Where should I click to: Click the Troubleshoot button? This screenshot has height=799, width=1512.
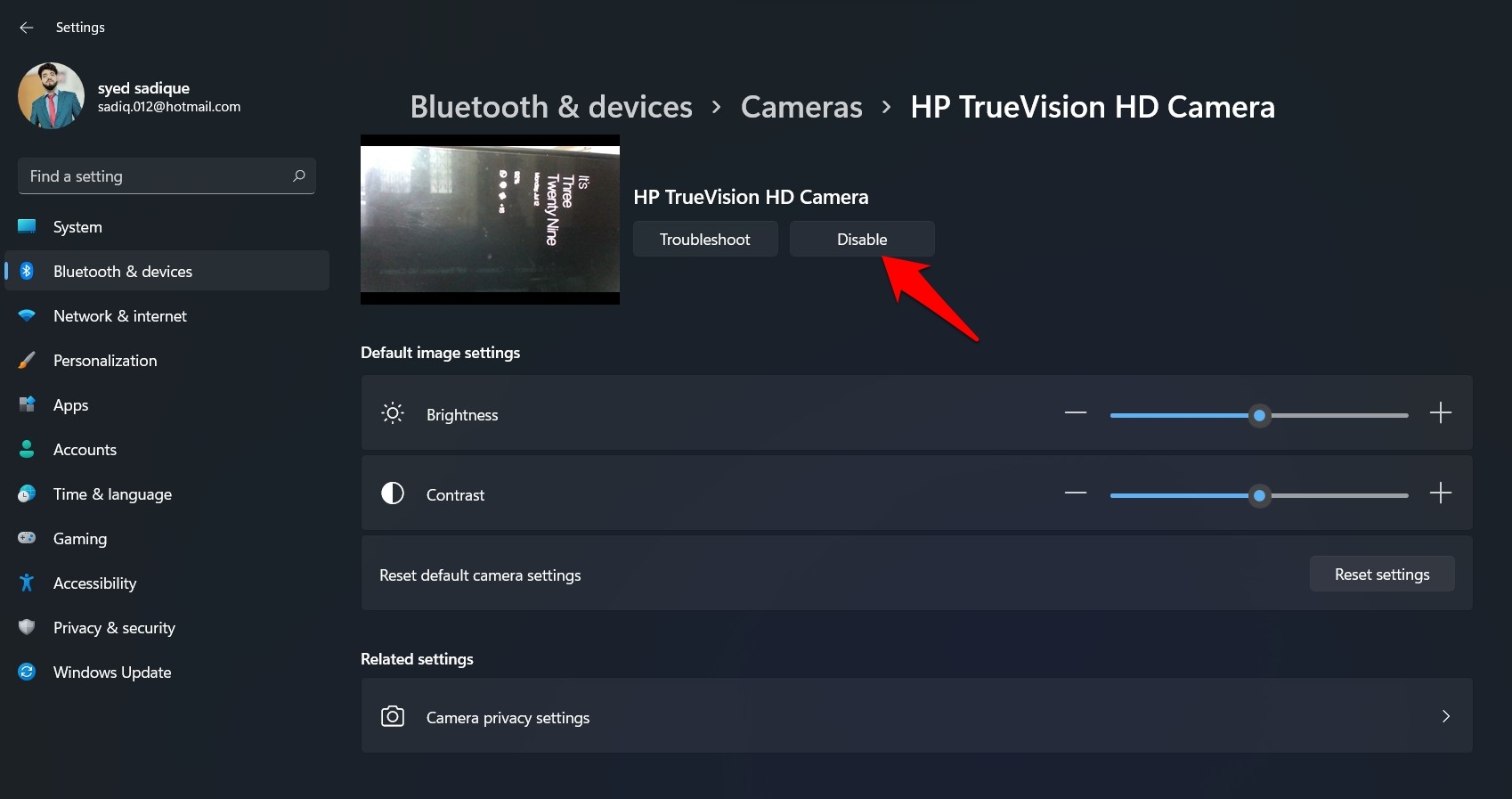click(x=704, y=240)
